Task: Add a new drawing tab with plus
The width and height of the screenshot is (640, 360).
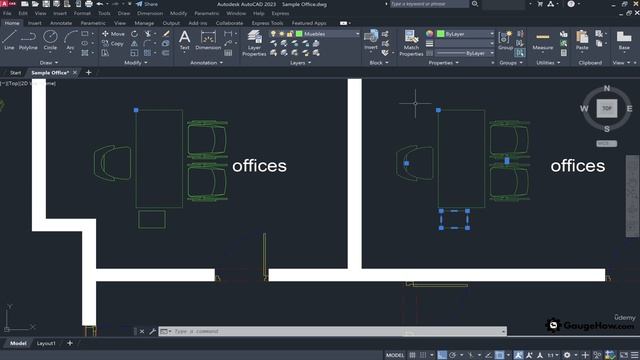Action: pos(89,73)
